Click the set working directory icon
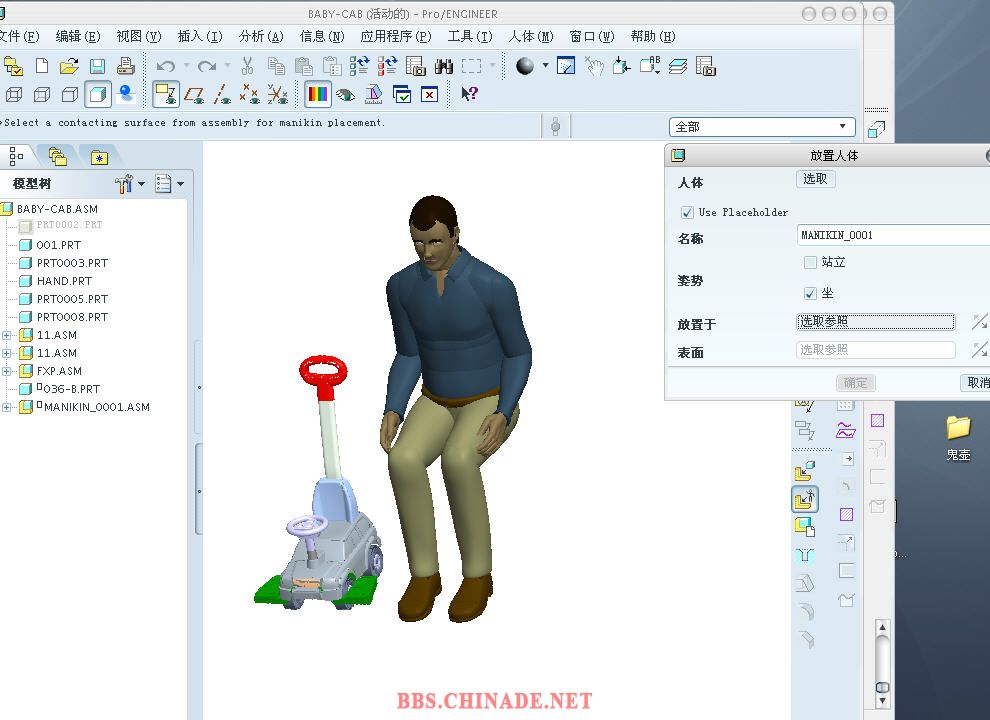 pyautogui.click(x=13, y=66)
